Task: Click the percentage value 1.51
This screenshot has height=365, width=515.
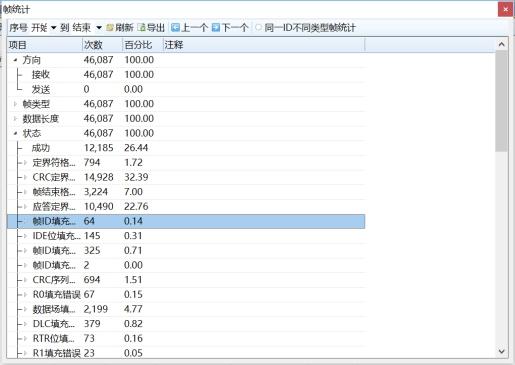Action: (x=133, y=280)
